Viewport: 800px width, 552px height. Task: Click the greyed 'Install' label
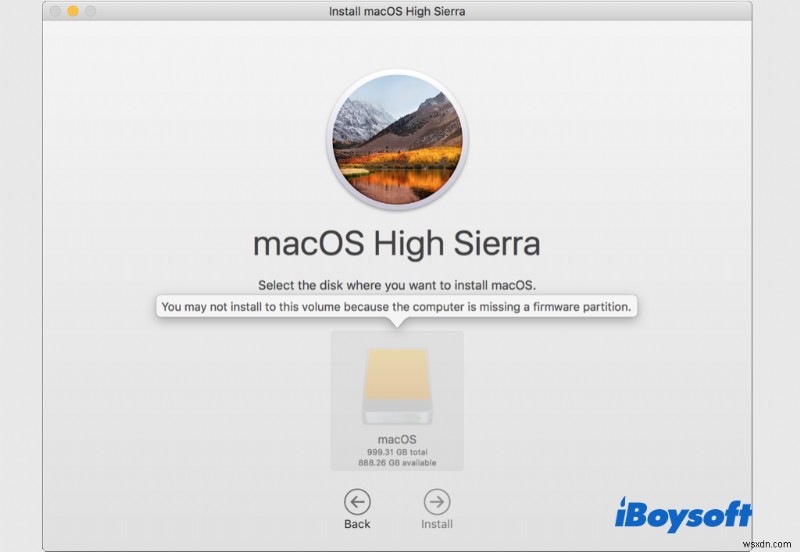[437, 524]
